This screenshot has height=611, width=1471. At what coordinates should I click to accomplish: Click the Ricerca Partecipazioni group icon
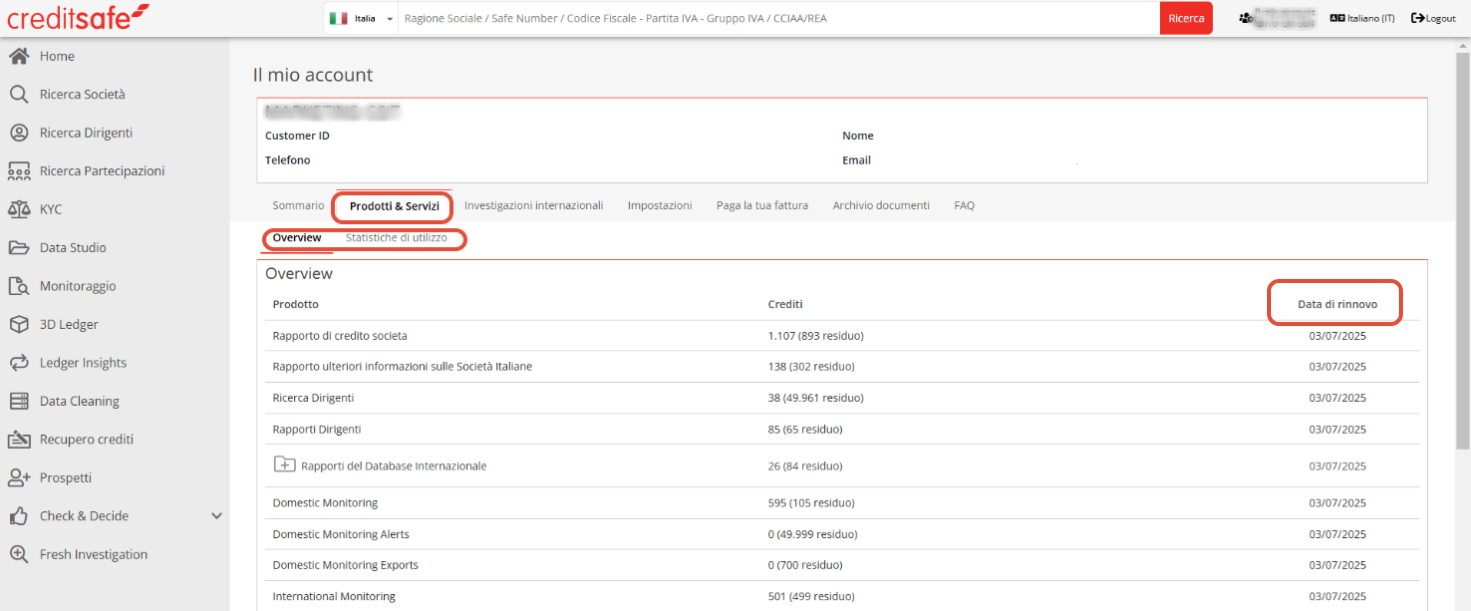pos(18,171)
